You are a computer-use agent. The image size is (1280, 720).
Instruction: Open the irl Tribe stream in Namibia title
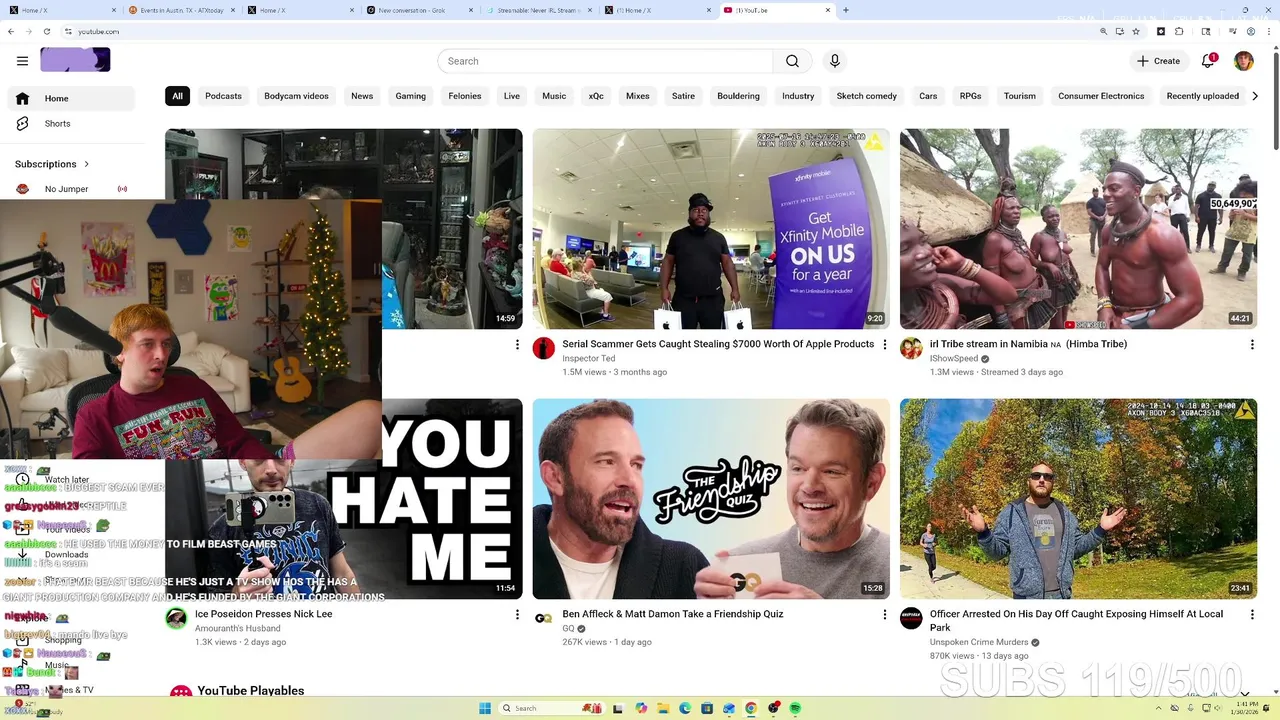point(1028,344)
